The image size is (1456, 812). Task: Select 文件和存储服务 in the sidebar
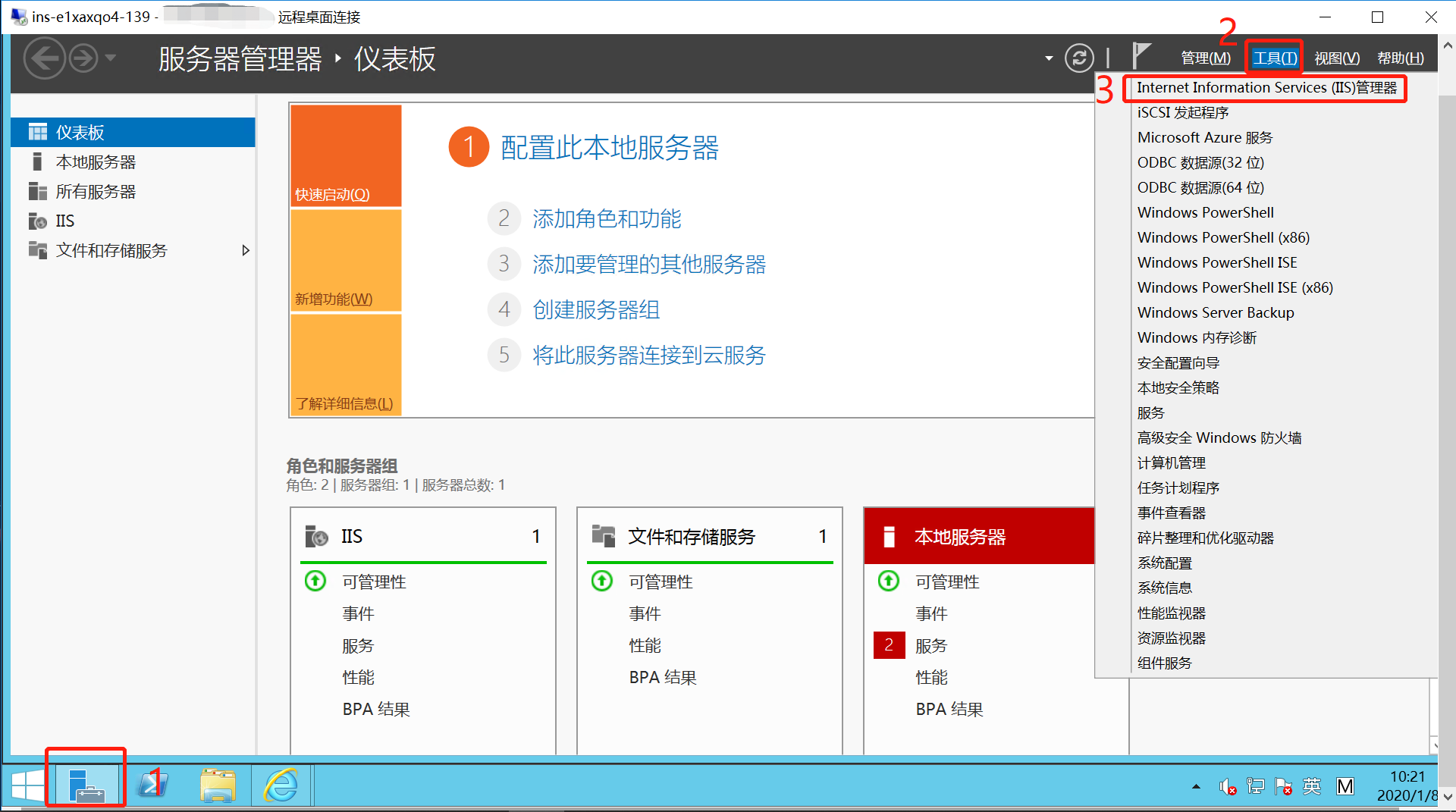click(x=133, y=251)
